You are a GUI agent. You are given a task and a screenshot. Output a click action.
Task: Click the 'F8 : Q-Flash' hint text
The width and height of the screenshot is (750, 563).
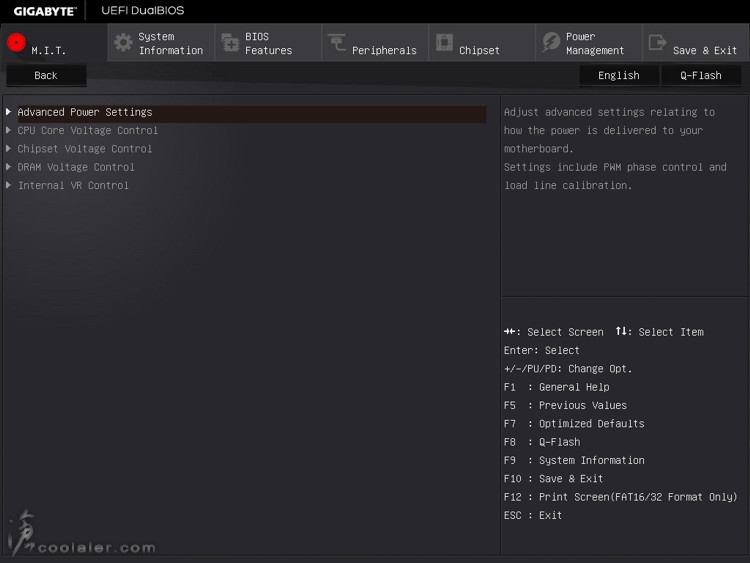click(x=542, y=442)
